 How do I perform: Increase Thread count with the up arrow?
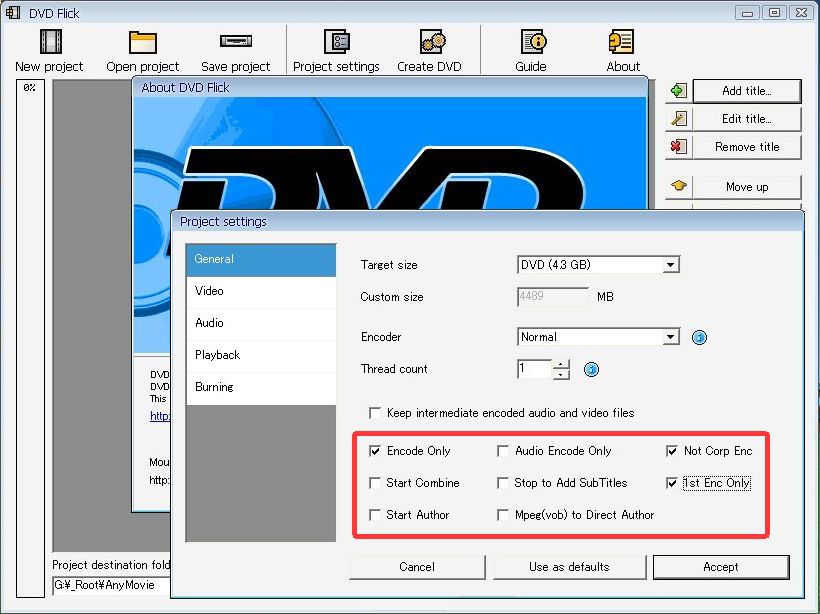(561, 364)
